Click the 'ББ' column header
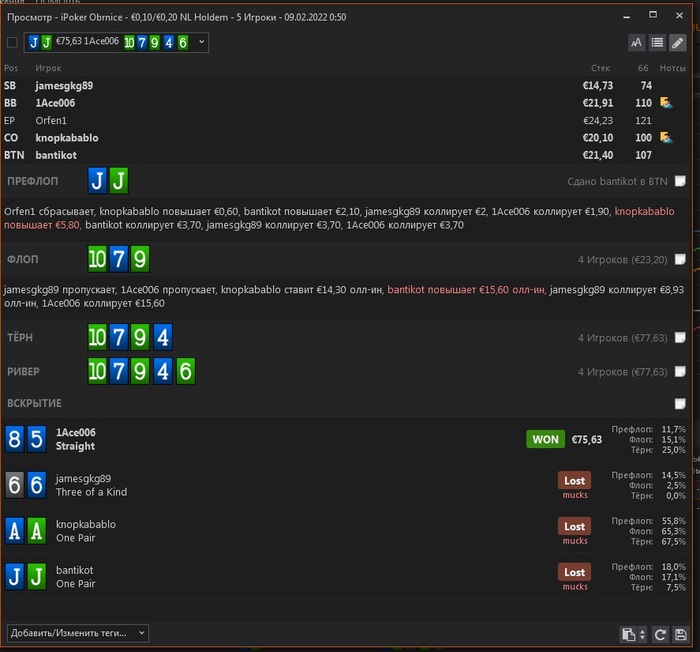 643,68
